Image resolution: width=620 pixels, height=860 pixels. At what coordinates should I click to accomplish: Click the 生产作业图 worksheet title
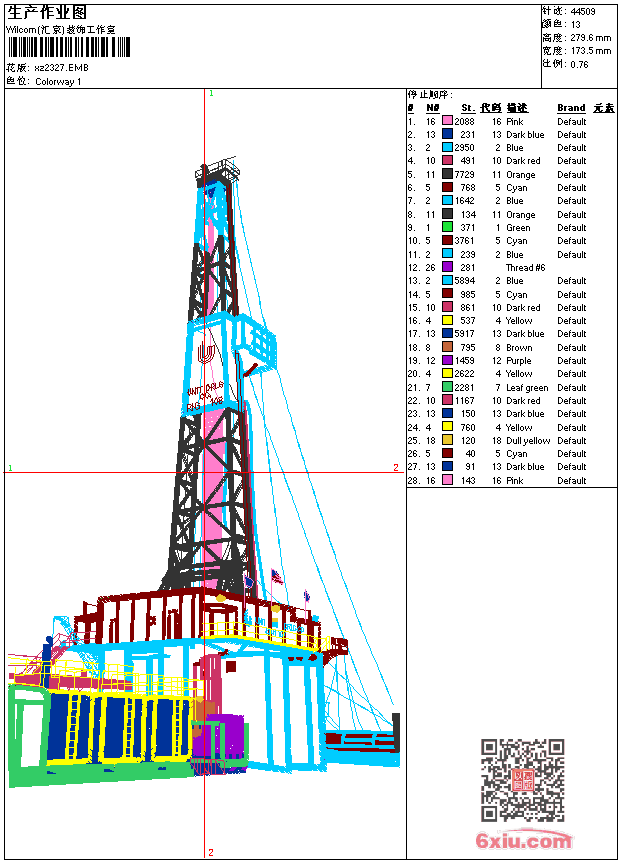click(47, 12)
